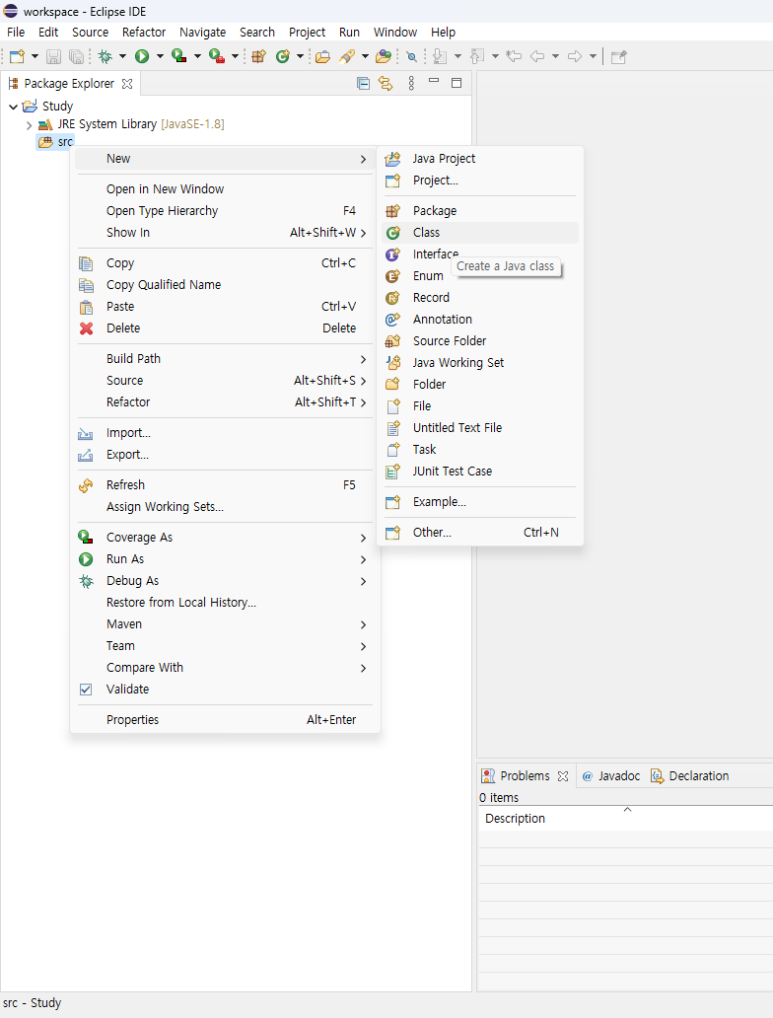Open dropdown next to Forward arrow
This screenshot has width=773, height=1018.
(x=593, y=56)
